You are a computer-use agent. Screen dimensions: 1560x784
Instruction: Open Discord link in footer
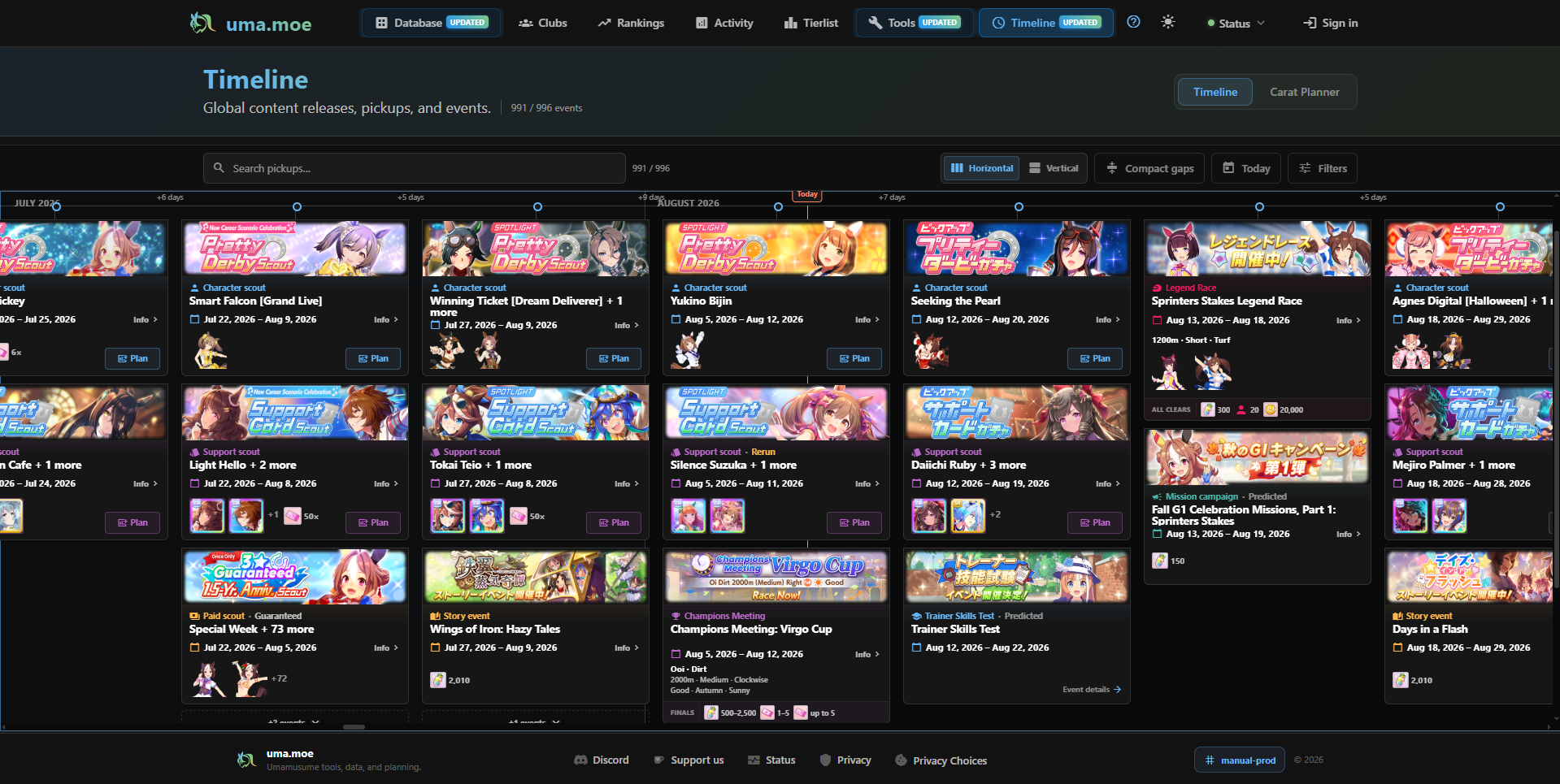click(x=602, y=760)
